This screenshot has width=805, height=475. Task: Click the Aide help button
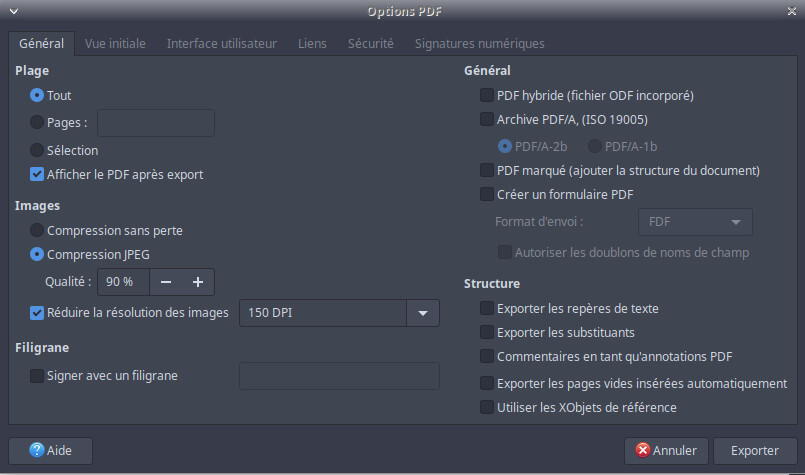point(49,450)
